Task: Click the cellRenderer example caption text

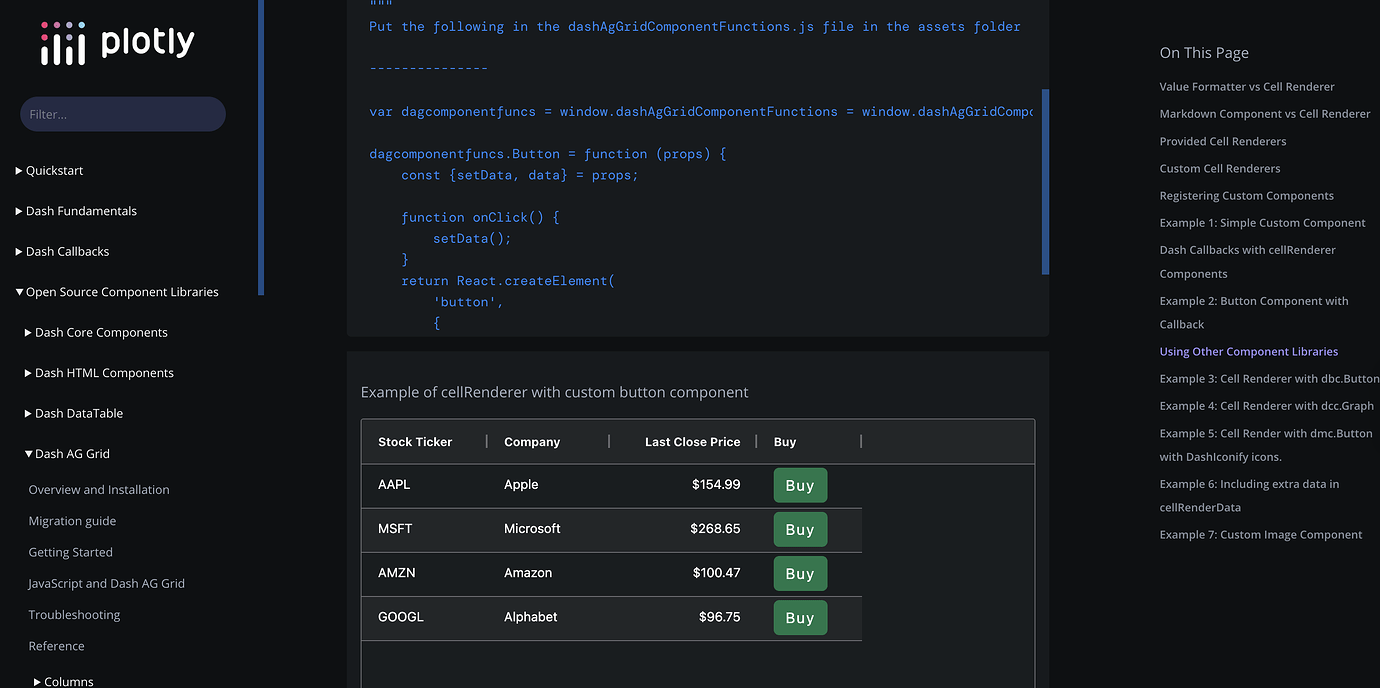Action: 554,392
